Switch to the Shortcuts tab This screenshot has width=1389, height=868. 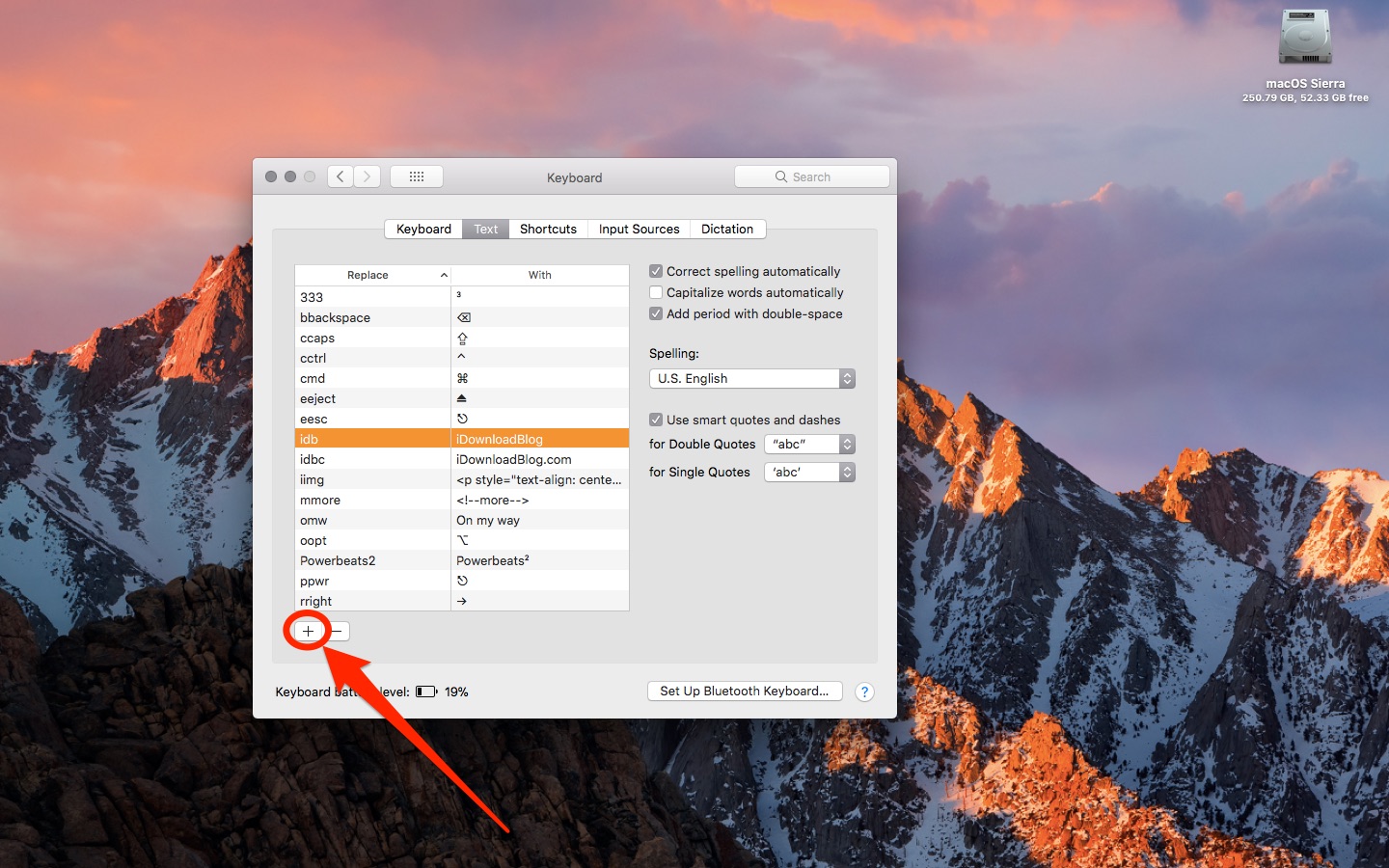click(x=548, y=229)
